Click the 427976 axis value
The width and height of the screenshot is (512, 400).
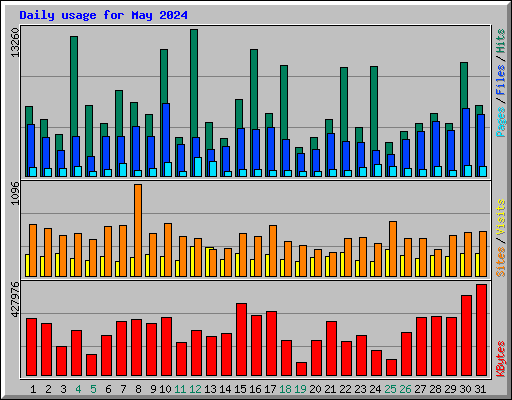pos(15,299)
